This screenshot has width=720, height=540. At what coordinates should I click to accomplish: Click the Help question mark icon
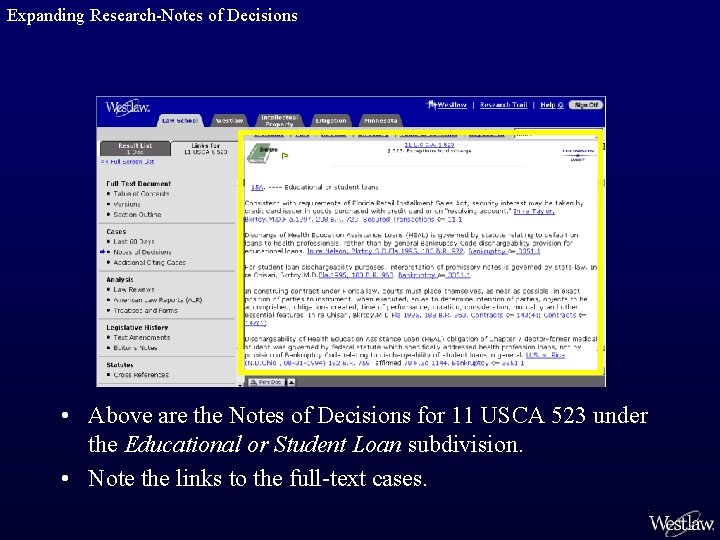click(x=560, y=105)
